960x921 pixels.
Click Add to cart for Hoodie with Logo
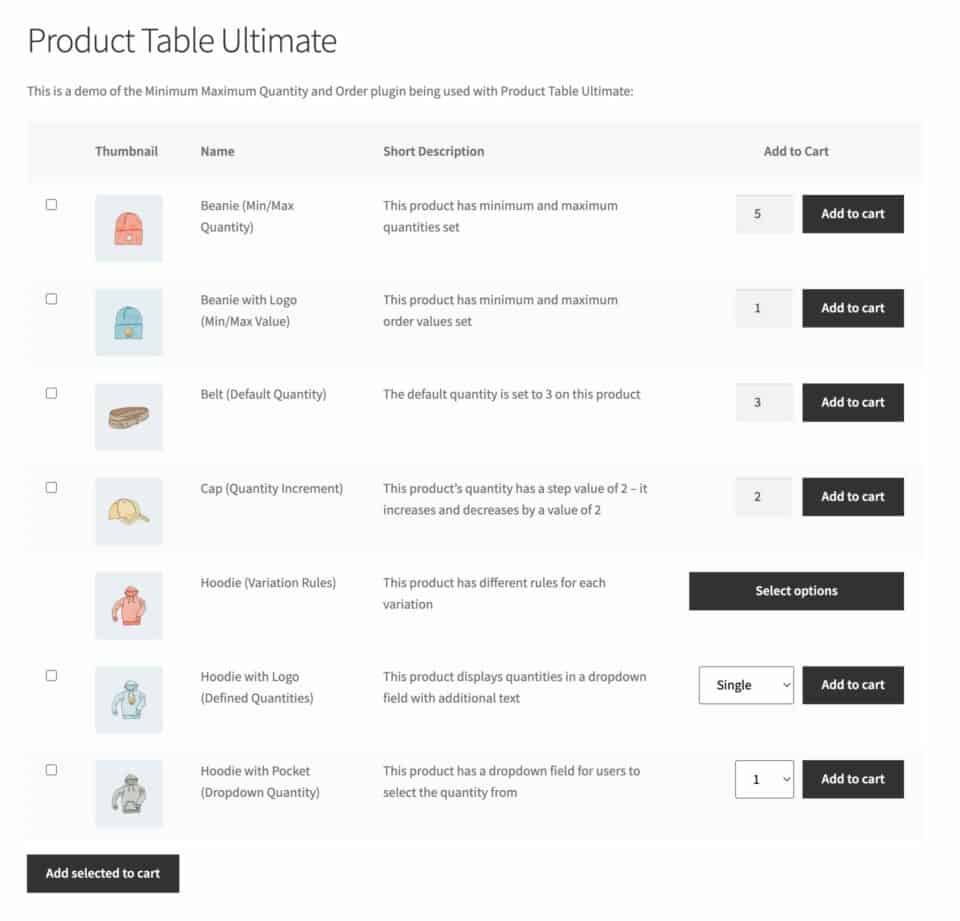pyautogui.click(x=852, y=685)
